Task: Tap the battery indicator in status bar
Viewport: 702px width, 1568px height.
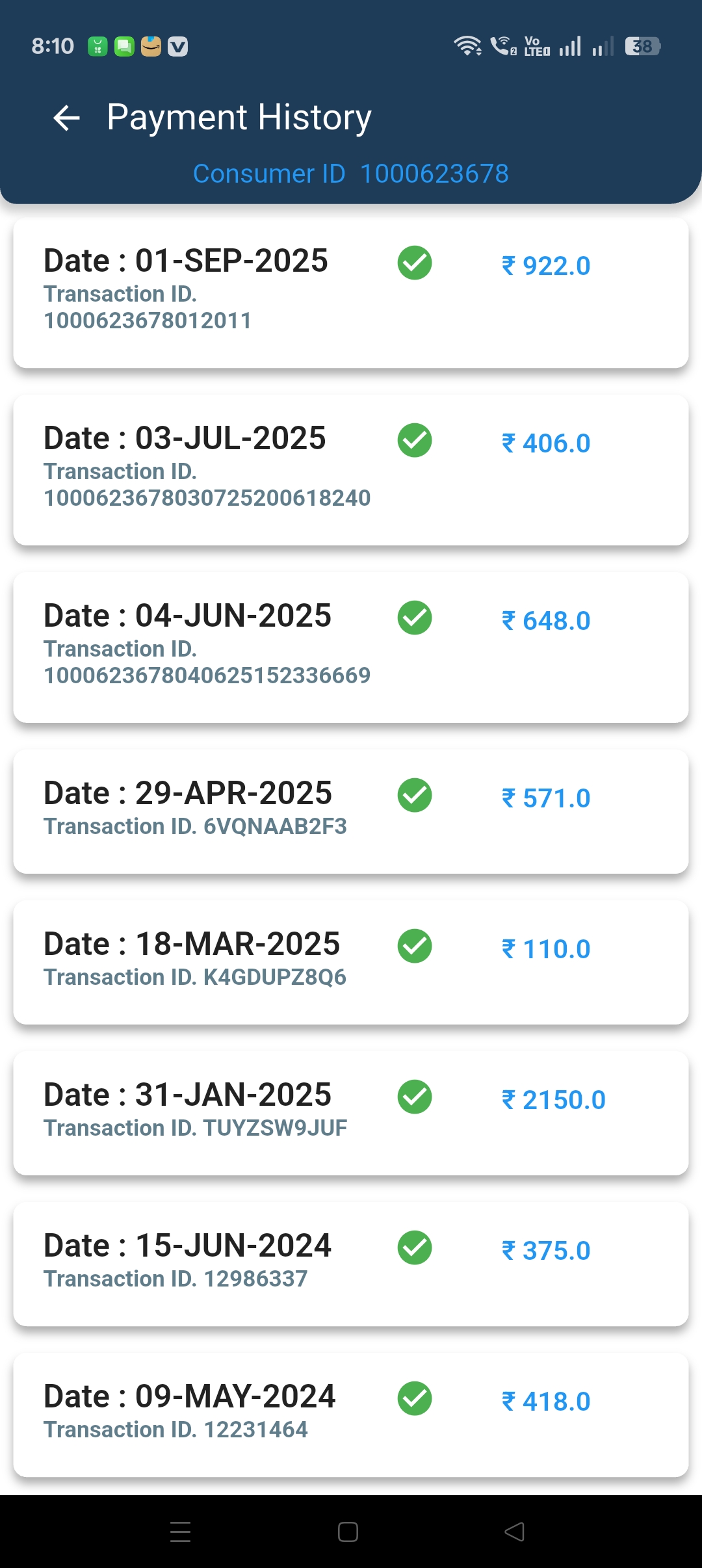Action: [x=642, y=46]
